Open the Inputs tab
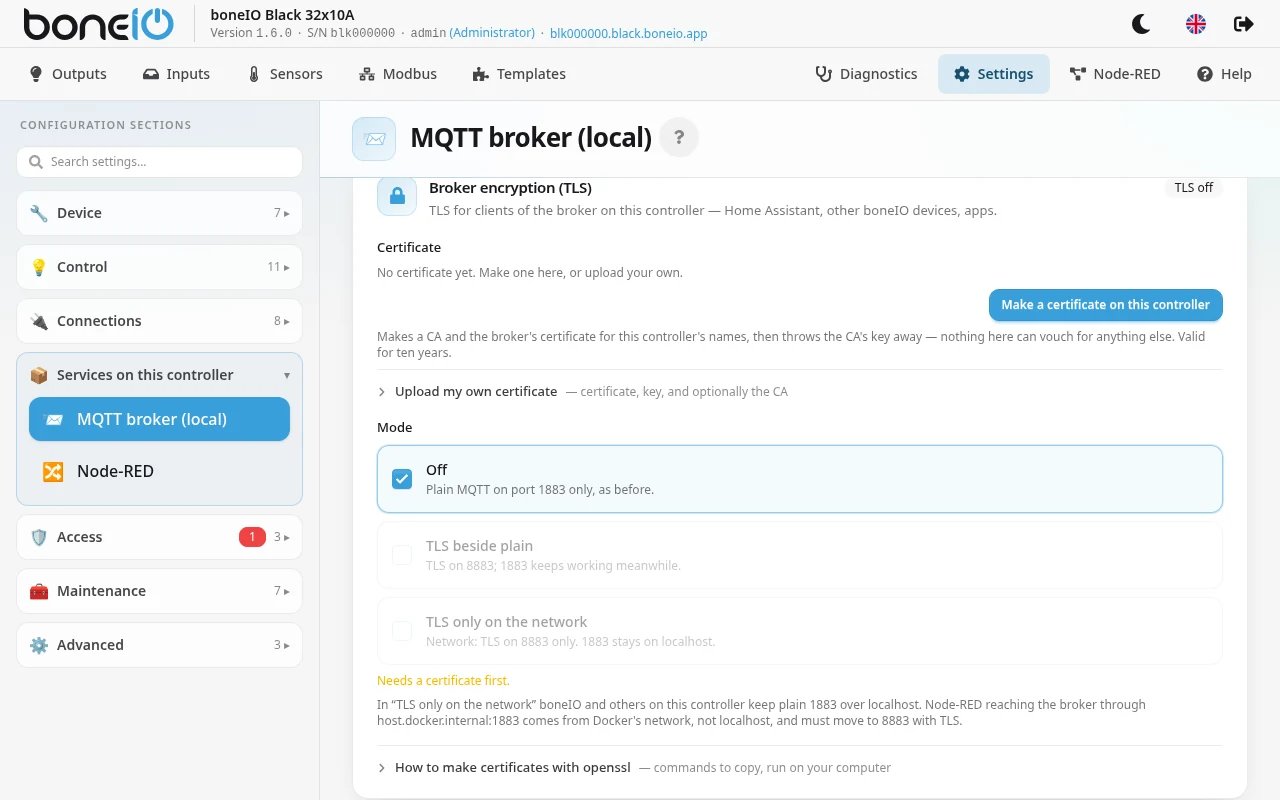 (x=176, y=74)
